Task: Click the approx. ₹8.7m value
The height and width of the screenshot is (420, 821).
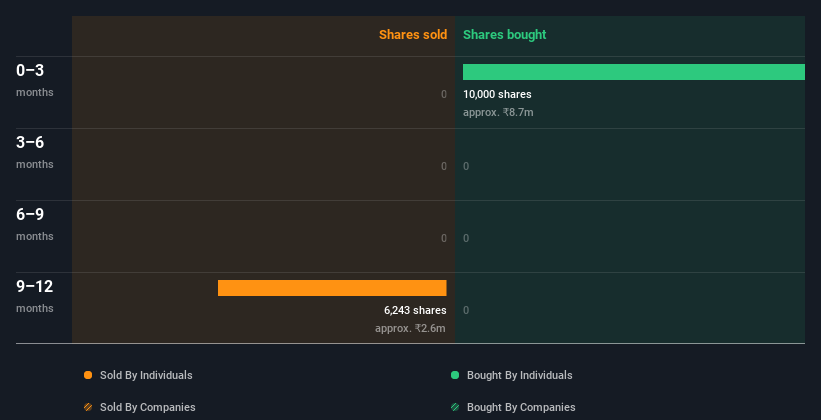Action: click(498, 112)
